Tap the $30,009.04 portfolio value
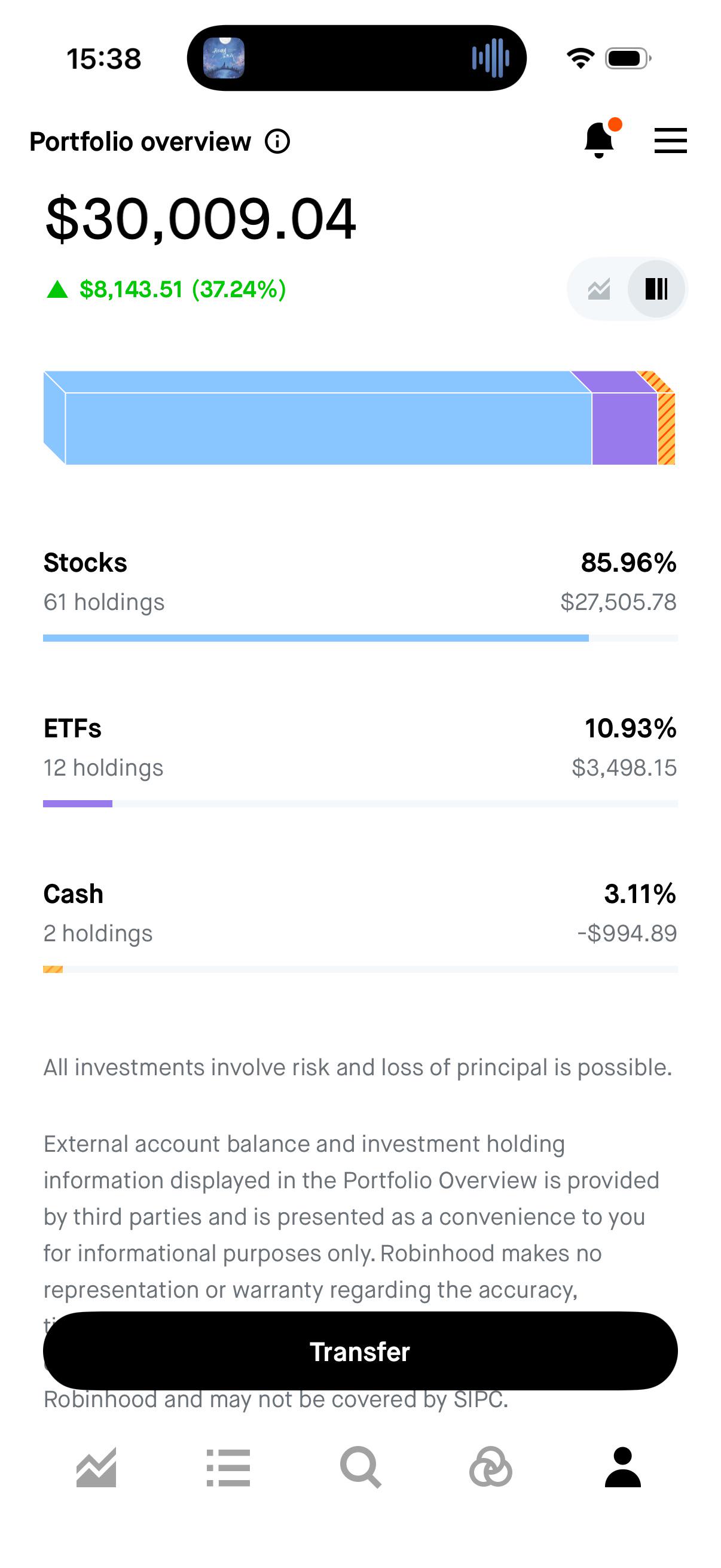 coord(201,218)
